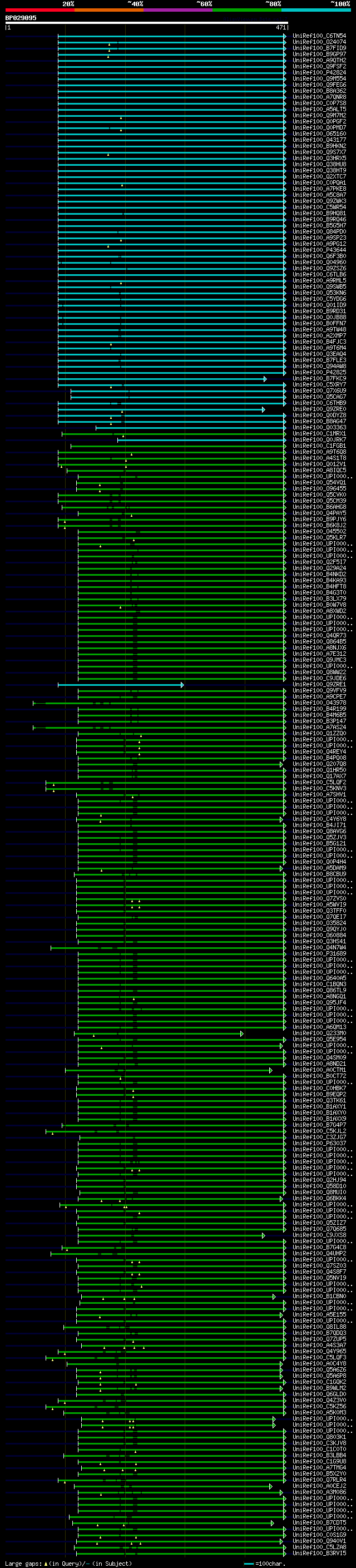356x1568 pixels.
Task: Click label UniRef100_B4JI71
Action: (319, 825)
